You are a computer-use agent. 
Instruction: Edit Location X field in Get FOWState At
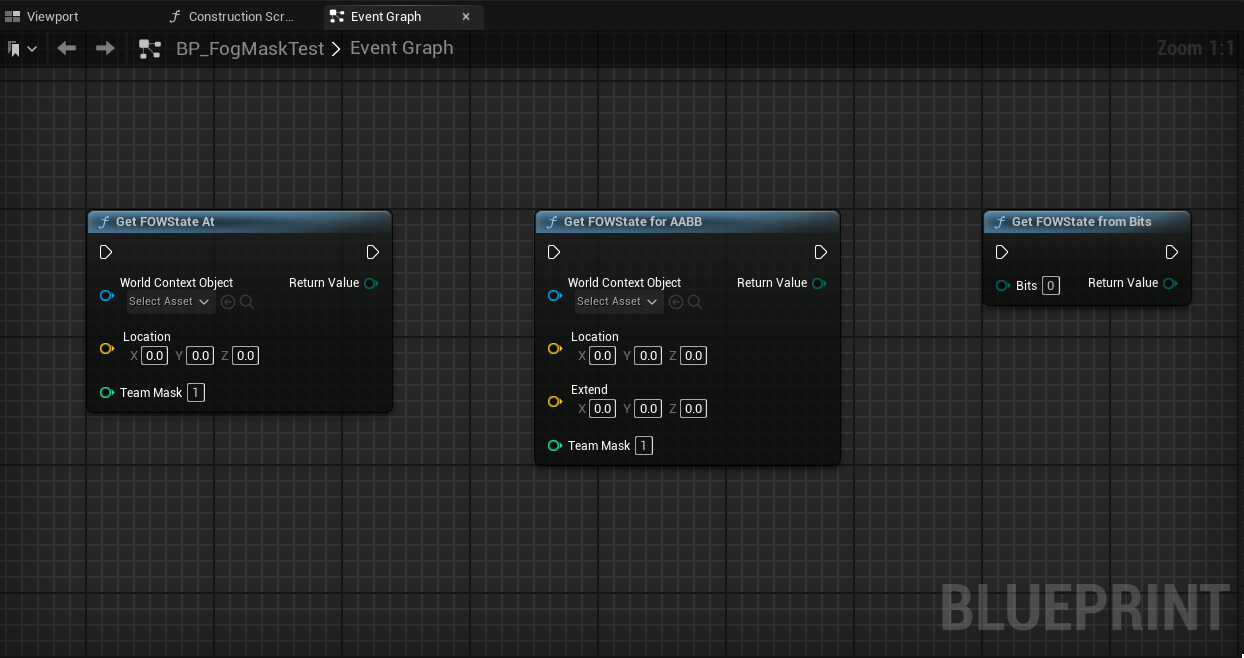pyautogui.click(x=154, y=355)
